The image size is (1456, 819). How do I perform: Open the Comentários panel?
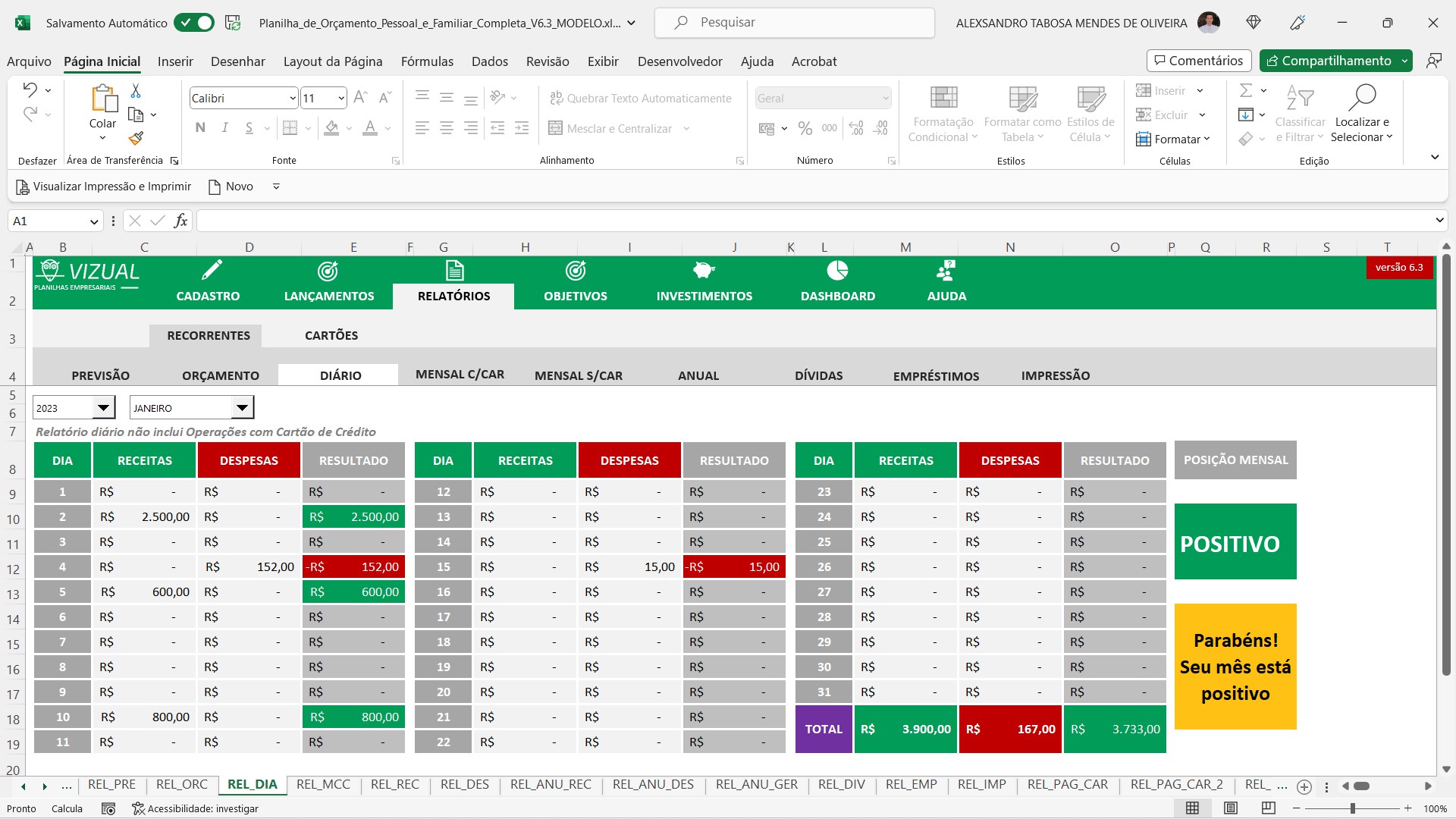coord(1199,60)
